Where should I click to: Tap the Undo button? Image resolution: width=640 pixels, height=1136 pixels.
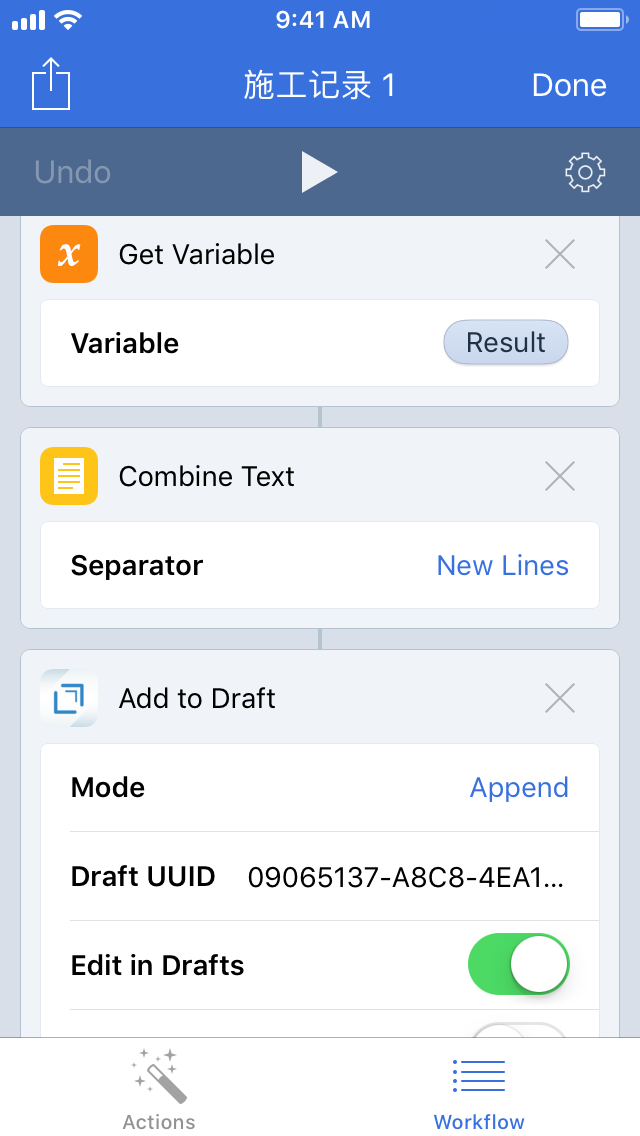[x=72, y=172]
